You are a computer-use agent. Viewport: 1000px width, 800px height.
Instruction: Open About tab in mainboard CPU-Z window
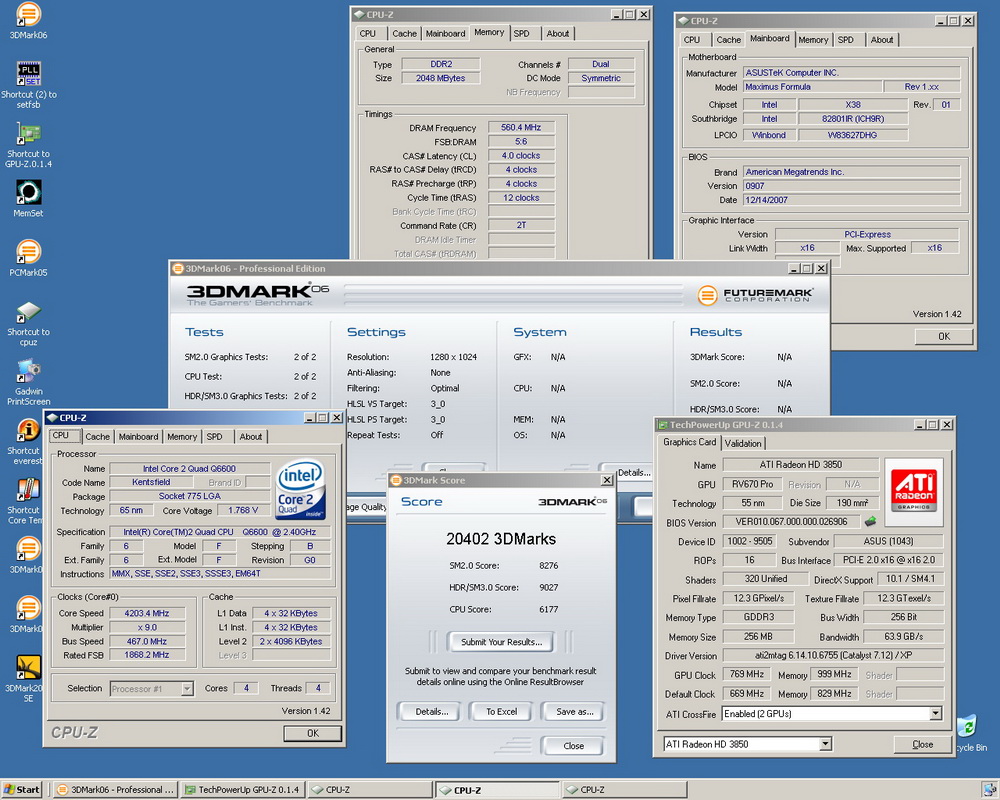882,40
